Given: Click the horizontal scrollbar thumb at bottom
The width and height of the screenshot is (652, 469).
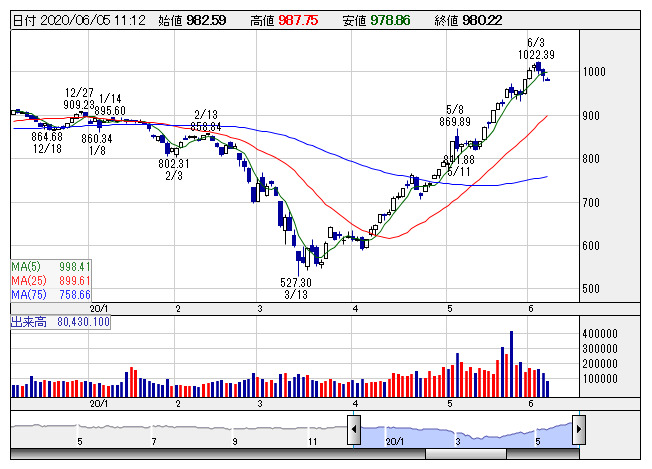Looking at the screenshot, I should [x=466, y=454].
